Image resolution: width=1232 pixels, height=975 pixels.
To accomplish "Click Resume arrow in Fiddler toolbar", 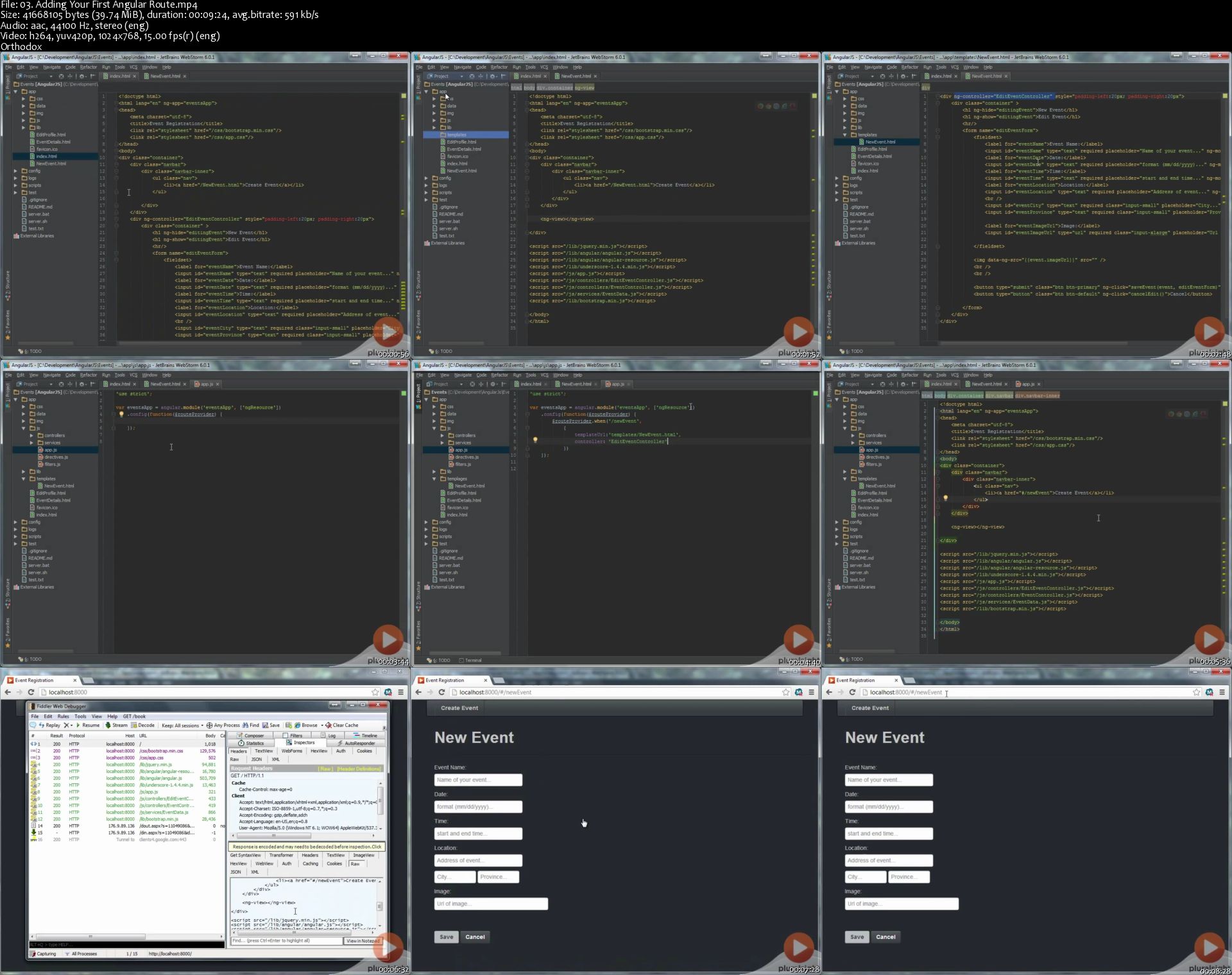I will pos(78,725).
